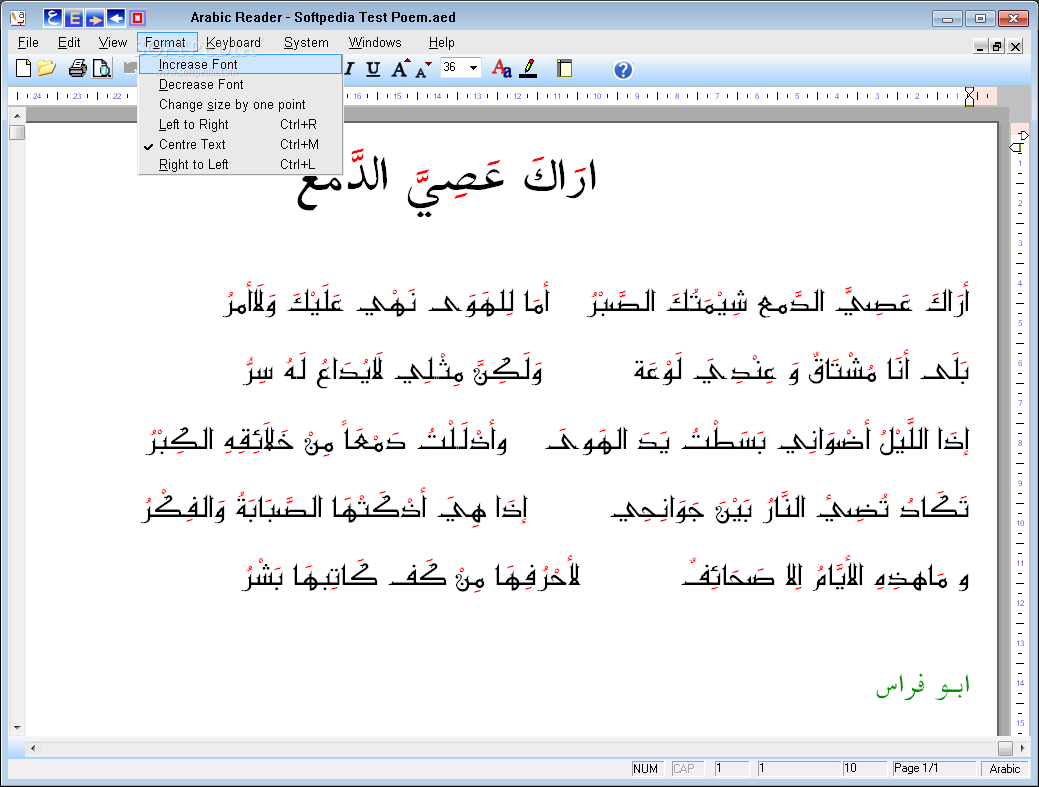Viewport: 1039px width, 787px height.
Task: Click the horizontal scrollbar left arrow
Action: (32, 749)
